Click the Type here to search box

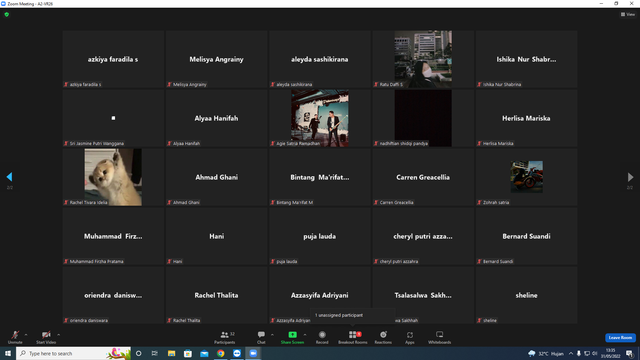[x=73, y=353]
